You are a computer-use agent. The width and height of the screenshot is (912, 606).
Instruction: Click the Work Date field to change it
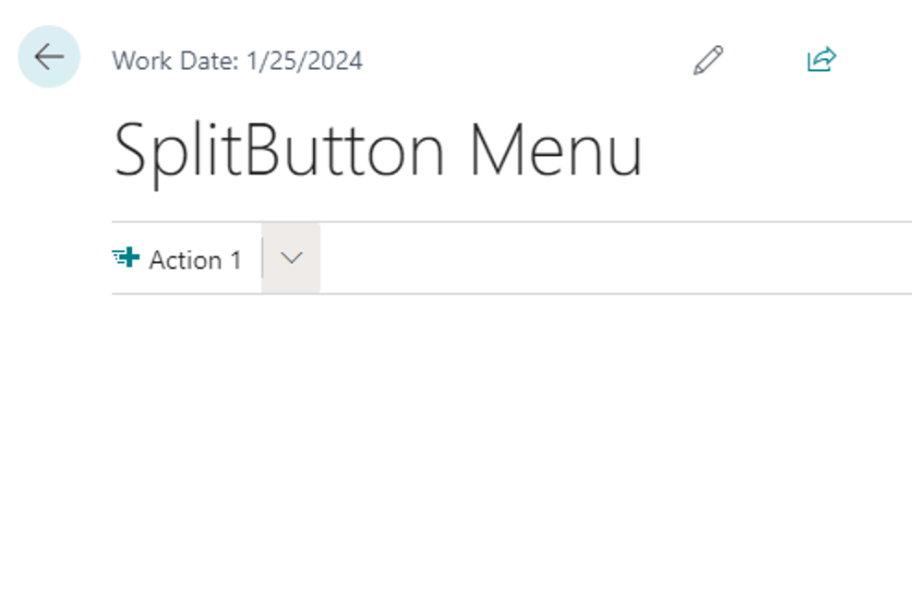pyautogui.click(x=239, y=61)
